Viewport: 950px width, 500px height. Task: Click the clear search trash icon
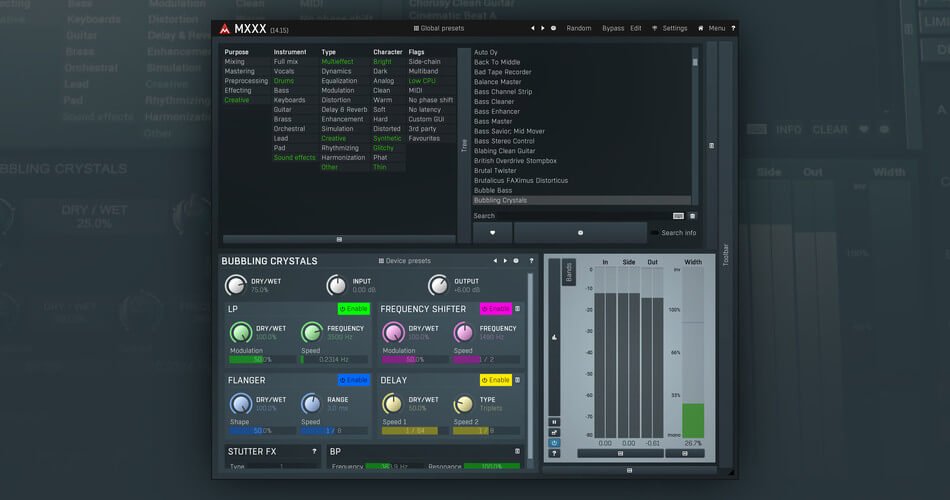692,215
